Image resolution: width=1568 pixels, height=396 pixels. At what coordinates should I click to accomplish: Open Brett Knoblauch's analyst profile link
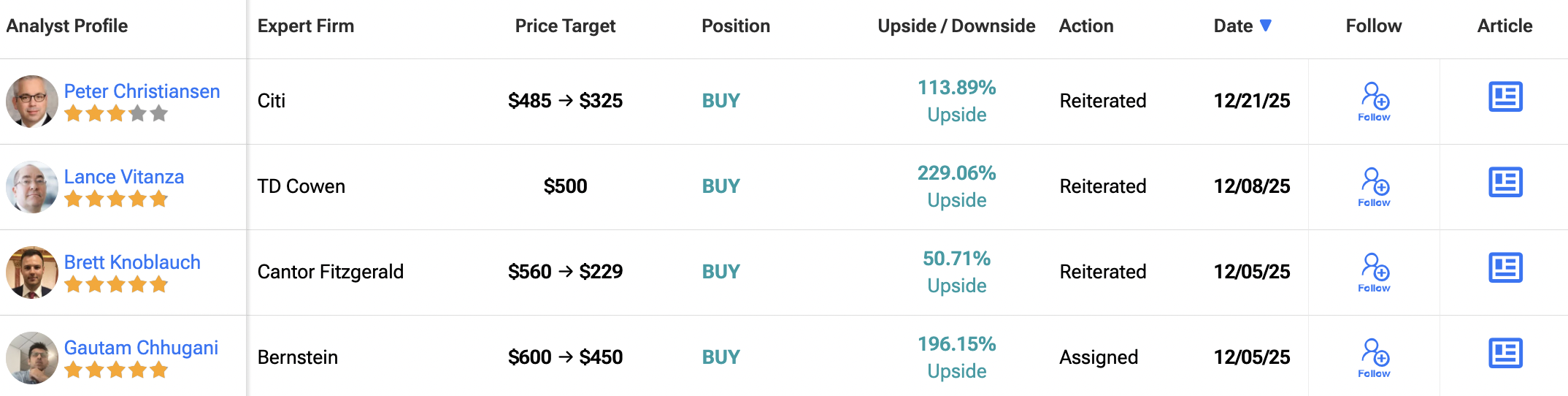click(x=132, y=262)
